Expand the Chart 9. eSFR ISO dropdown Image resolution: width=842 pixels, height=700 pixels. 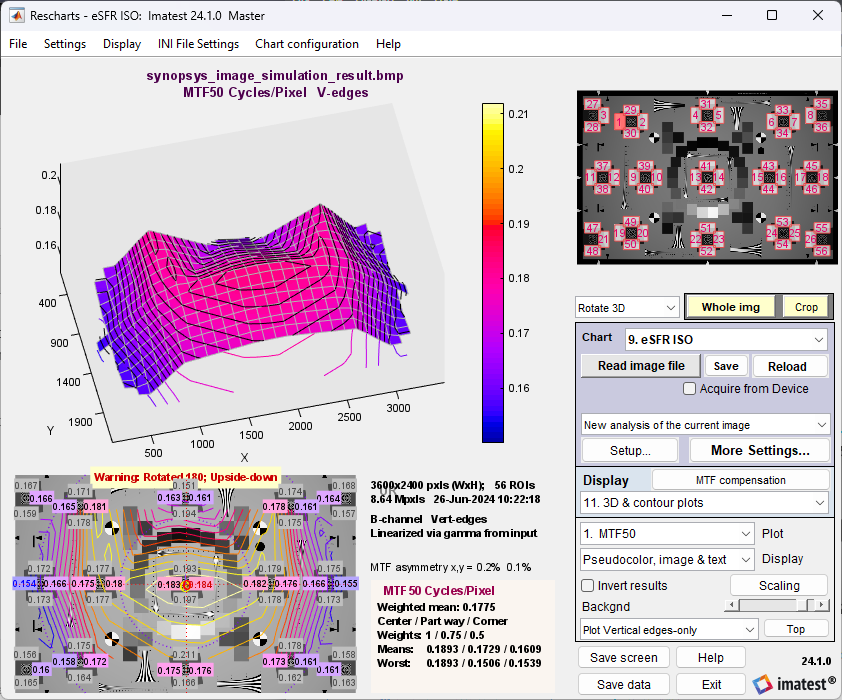(726, 339)
